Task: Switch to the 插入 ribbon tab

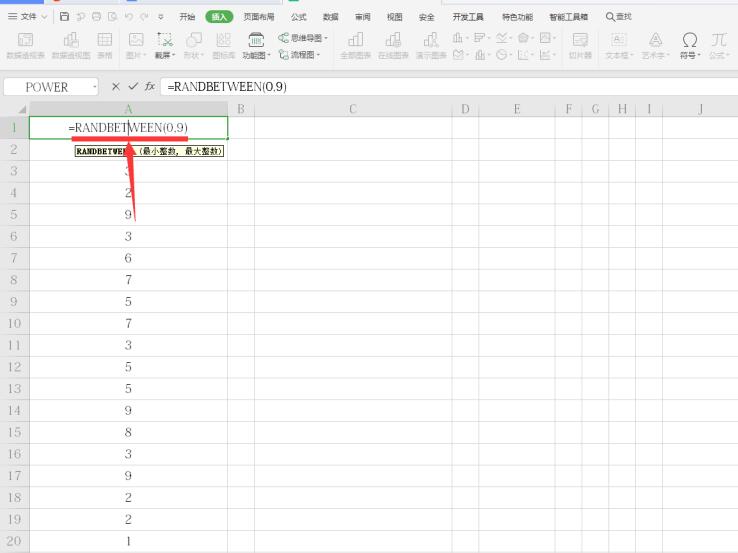Action: click(x=219, y=17)
